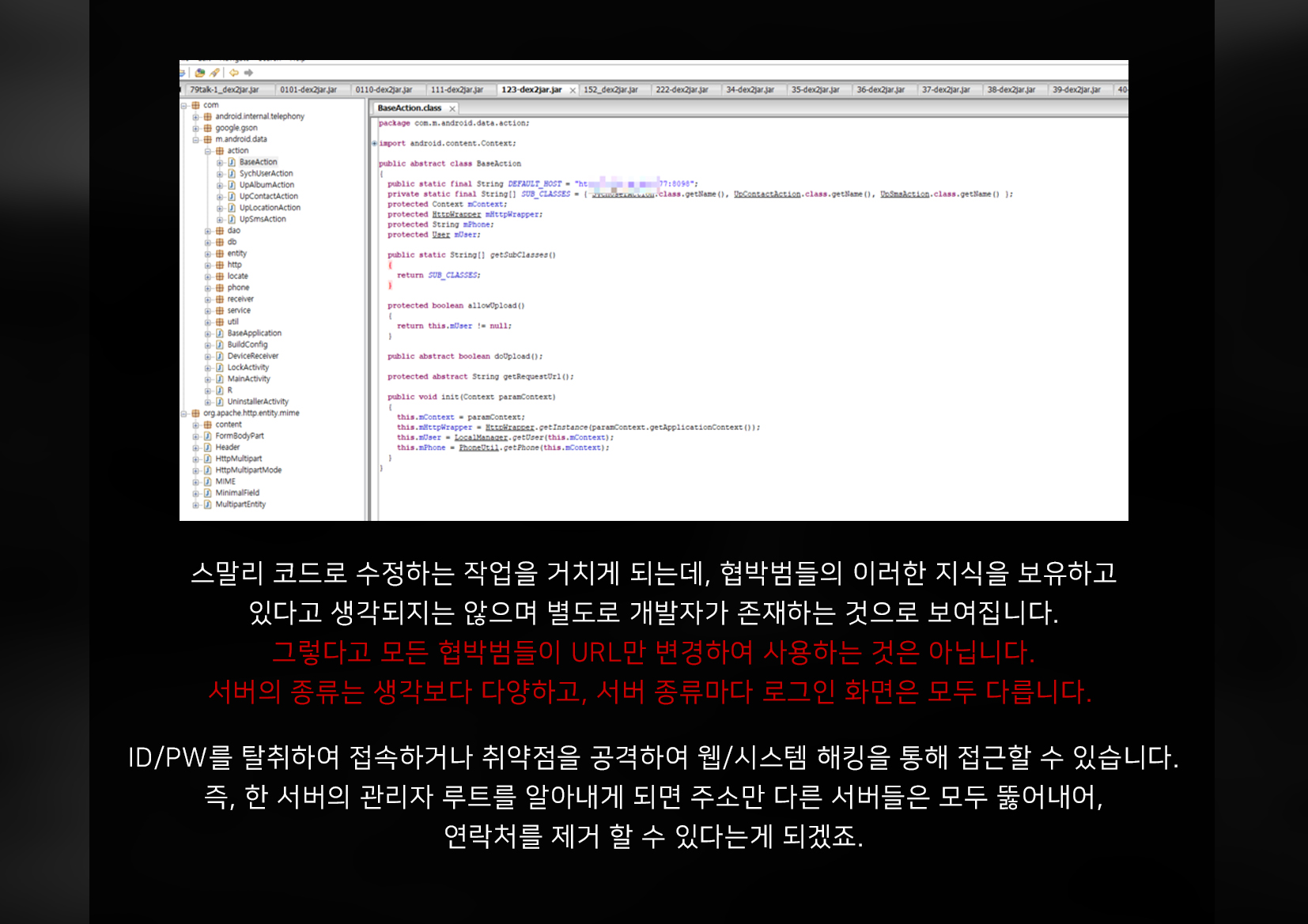Click the UpContactAction class file icon
This screenshot has width=1308, height=924.
click(232, 196)
